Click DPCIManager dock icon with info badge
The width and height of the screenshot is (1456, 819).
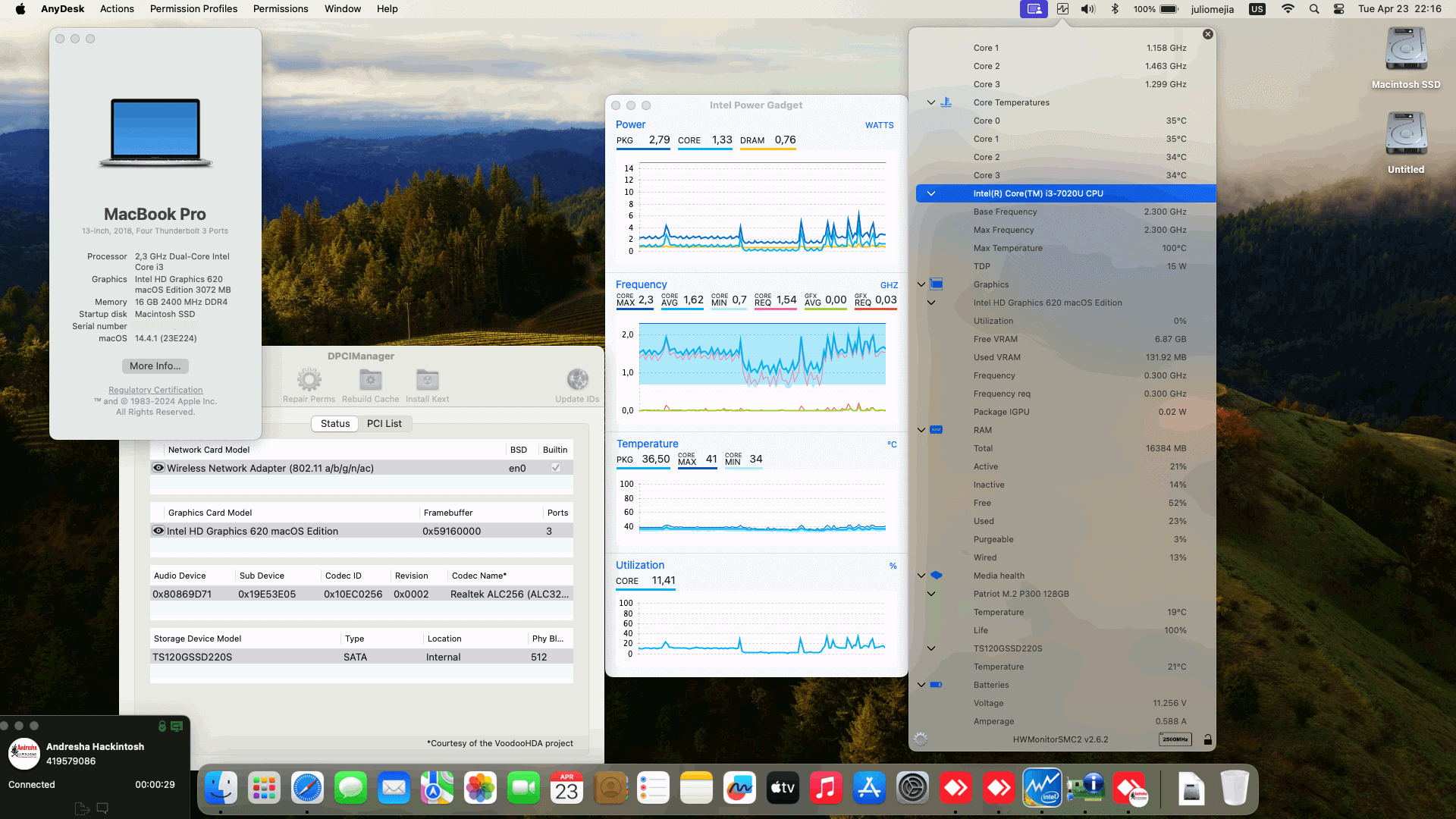(1086, 789)
